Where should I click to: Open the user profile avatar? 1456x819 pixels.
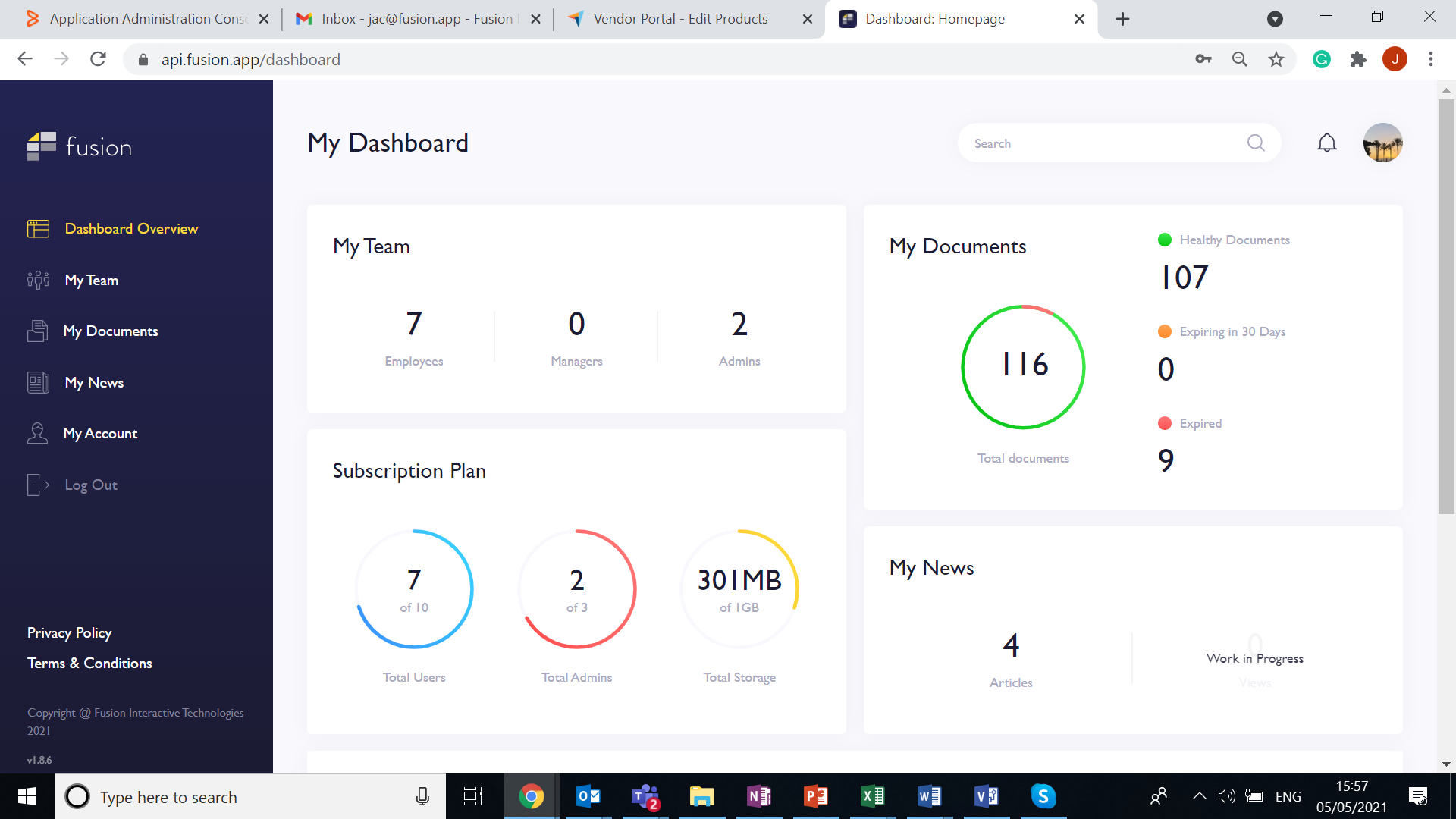point(1382,142)
